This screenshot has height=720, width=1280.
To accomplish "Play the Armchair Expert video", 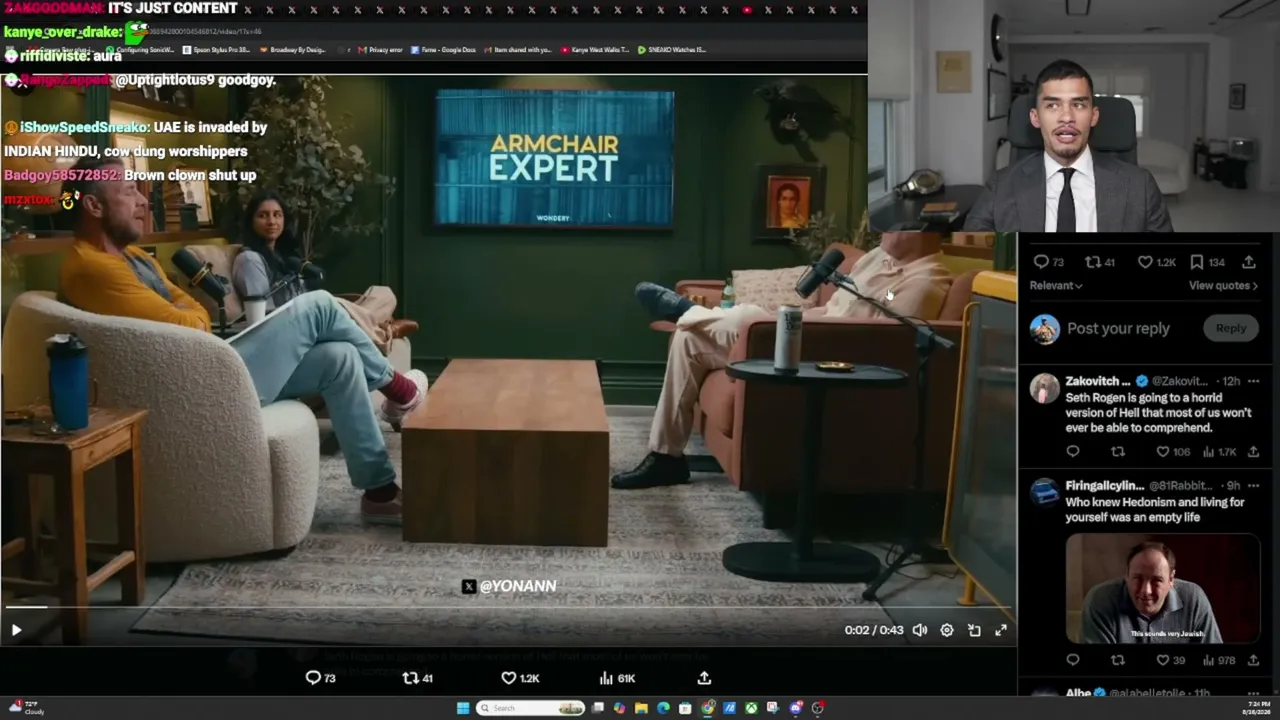I will pos(16,630).
